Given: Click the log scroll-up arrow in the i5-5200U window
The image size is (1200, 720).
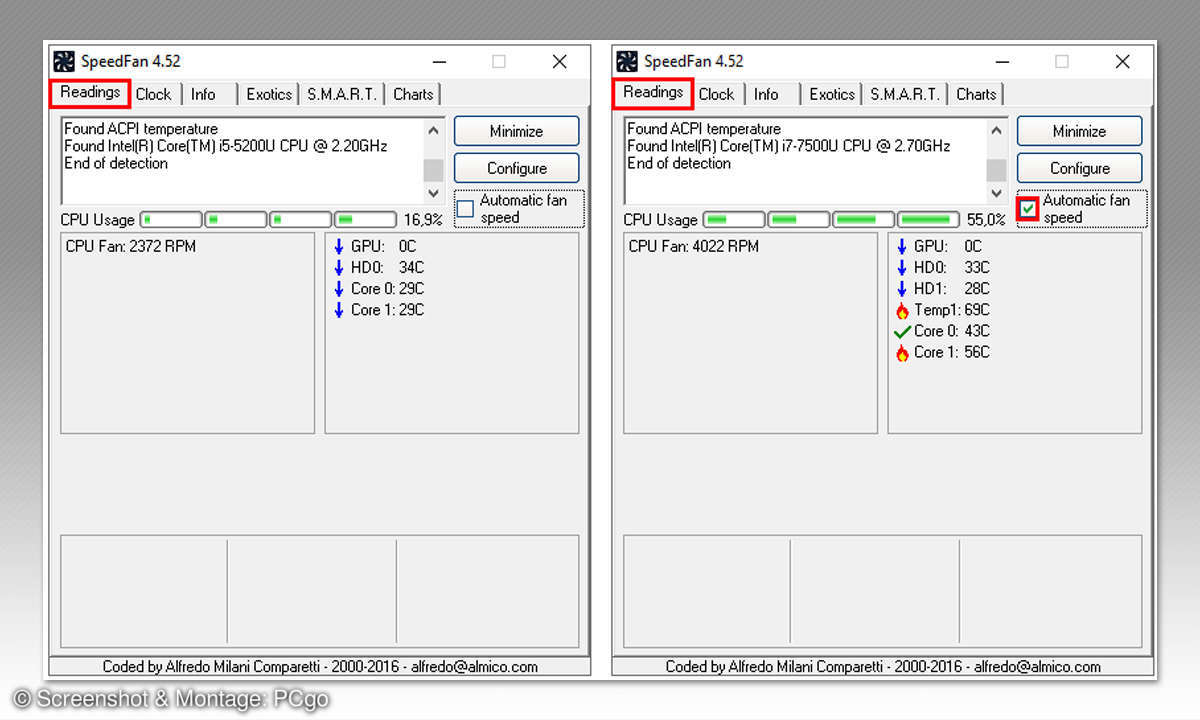Looking at the screenshot, I should (433, 130).
